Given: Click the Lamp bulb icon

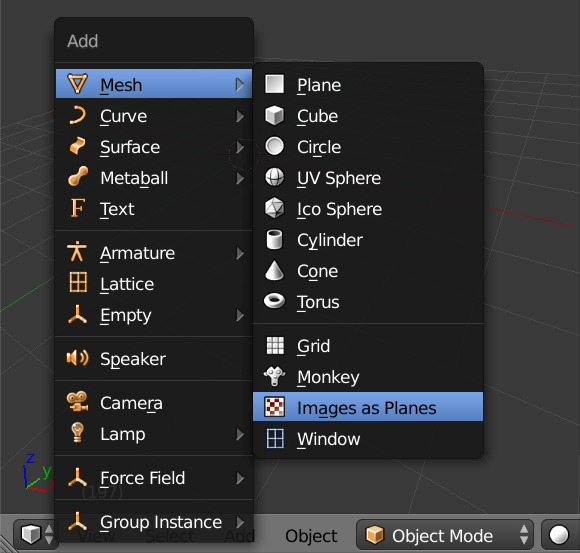Looking at the screenshot, I should tap(77, 433).
